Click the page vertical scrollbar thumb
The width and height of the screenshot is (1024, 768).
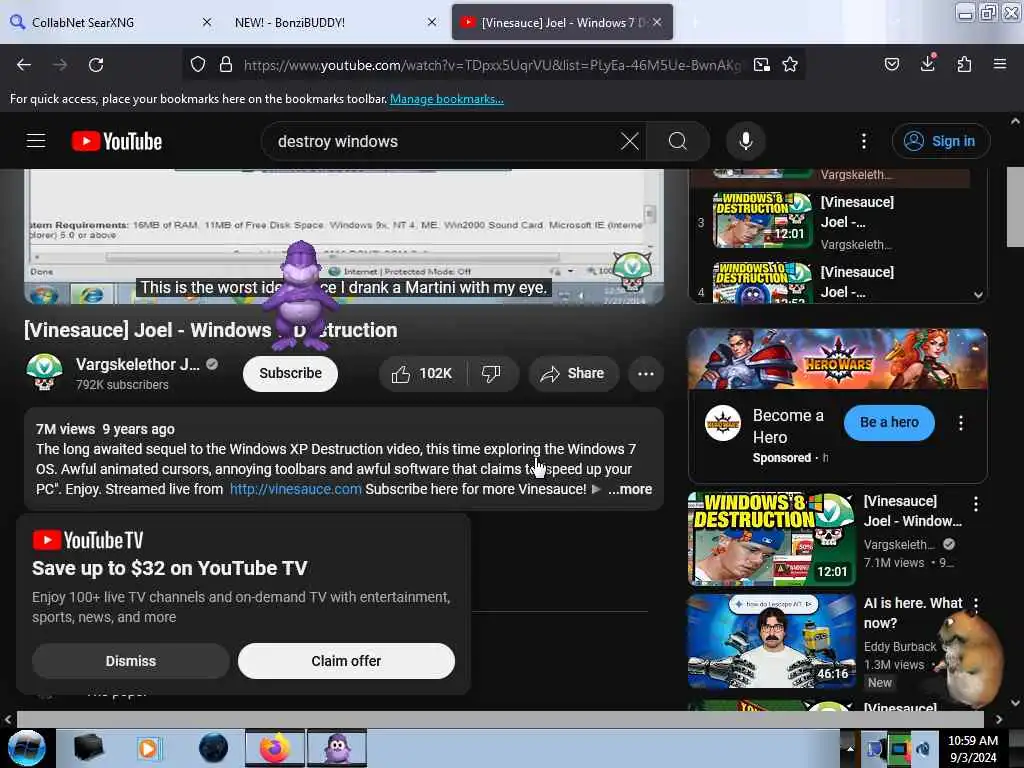pos(1015,208)
